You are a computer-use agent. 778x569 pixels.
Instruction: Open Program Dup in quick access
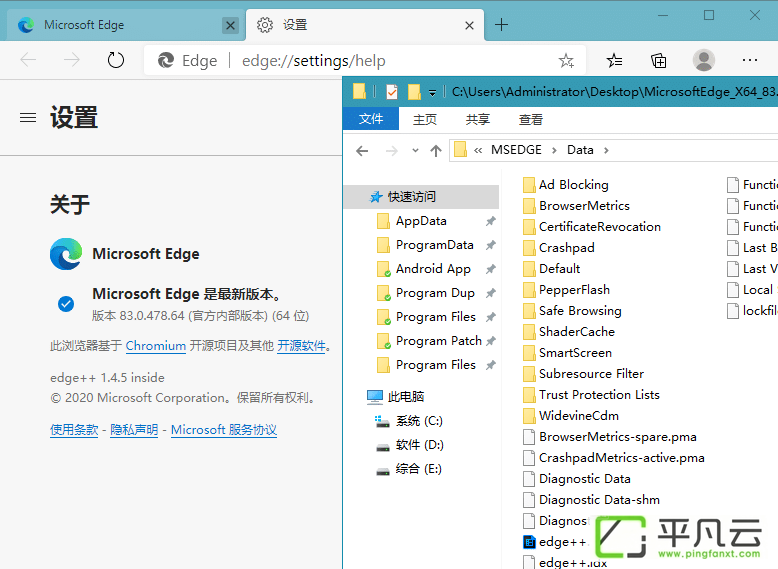[x=435, y=293]
